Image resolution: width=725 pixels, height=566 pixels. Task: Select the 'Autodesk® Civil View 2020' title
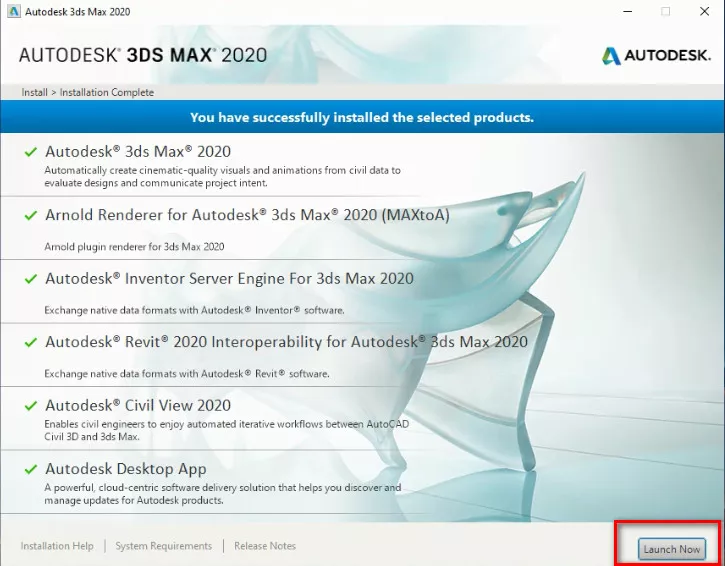pyautogui.click(x=138, y=405)
